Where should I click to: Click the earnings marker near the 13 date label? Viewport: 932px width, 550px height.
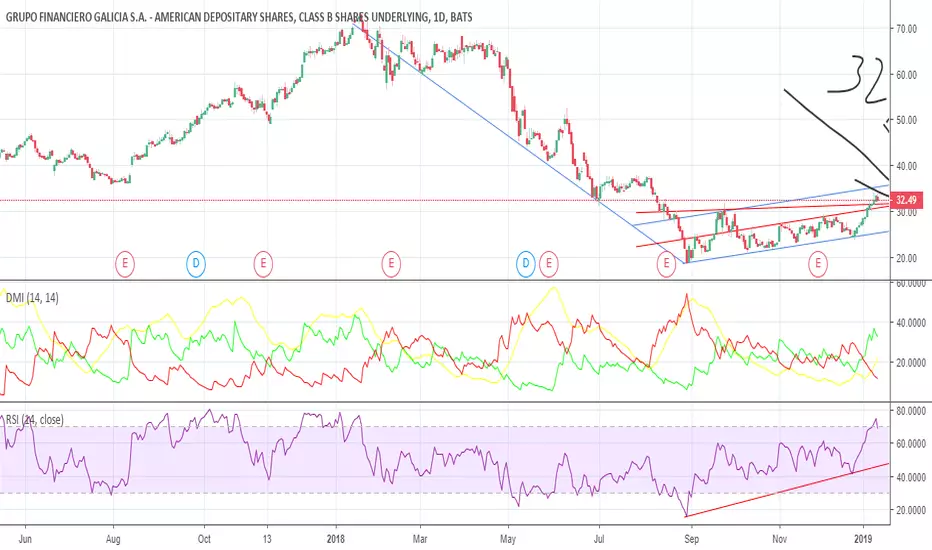[x=263, y=263]
